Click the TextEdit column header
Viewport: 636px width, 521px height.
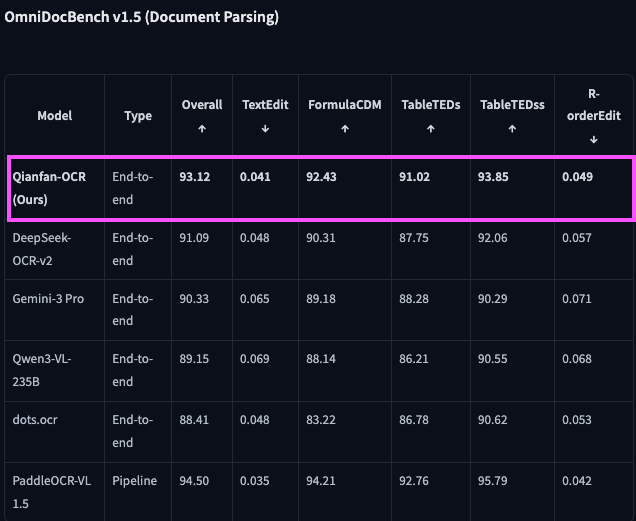pos(265,116)
